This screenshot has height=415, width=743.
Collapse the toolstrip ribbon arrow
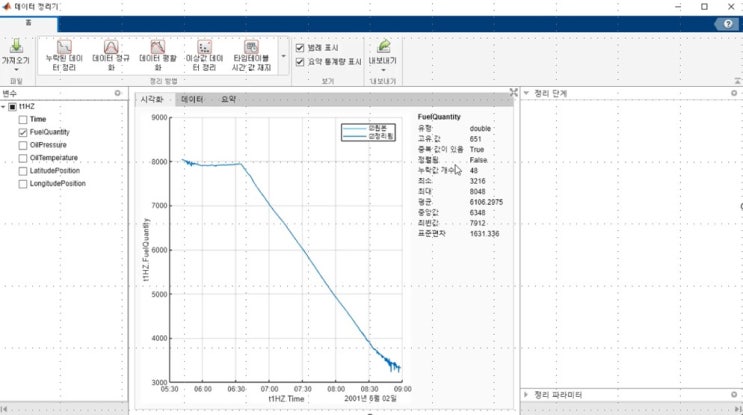point(738,81)
